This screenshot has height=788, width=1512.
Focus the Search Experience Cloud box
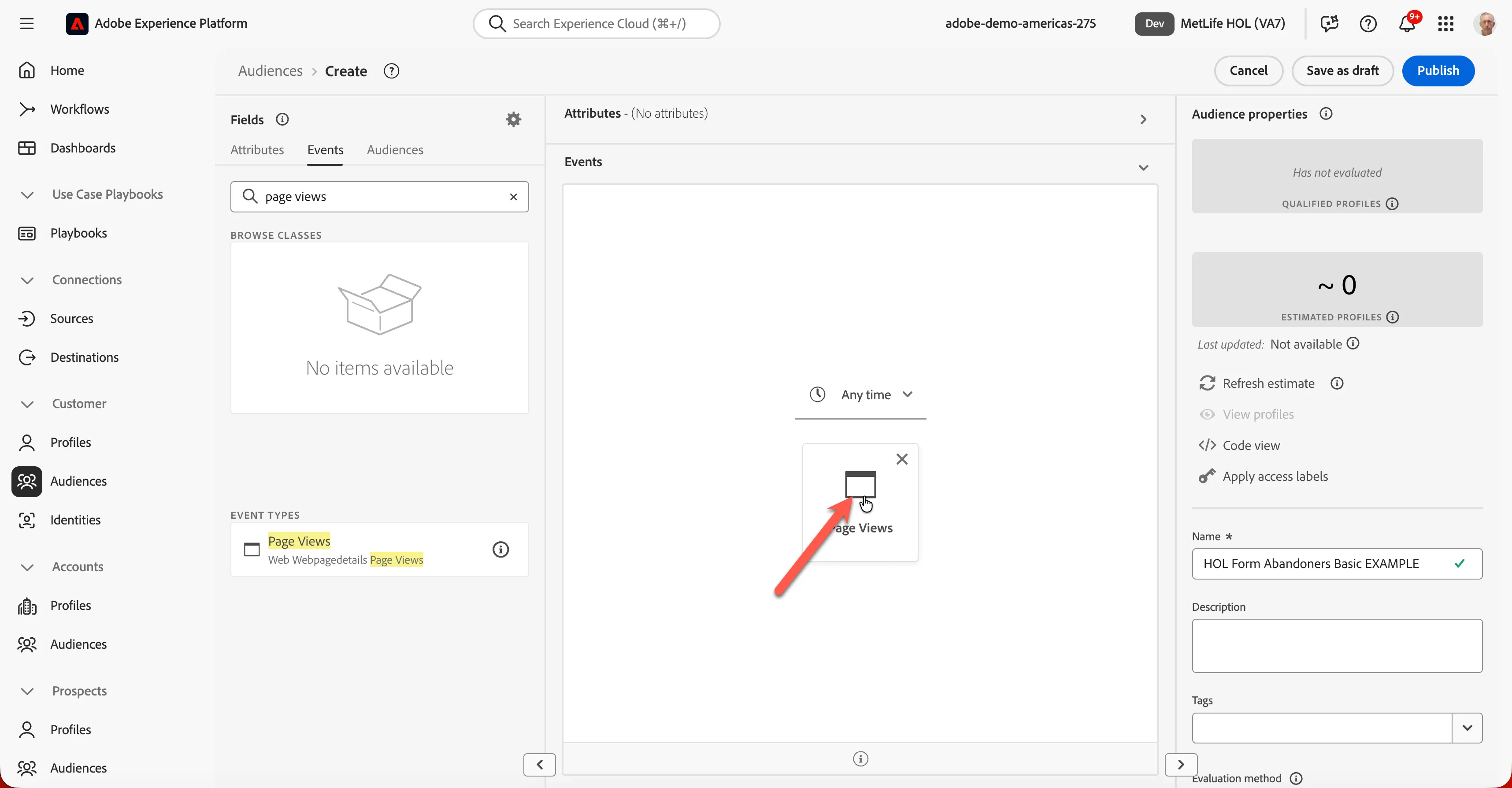pyautogui.click(x=597, y=23)
